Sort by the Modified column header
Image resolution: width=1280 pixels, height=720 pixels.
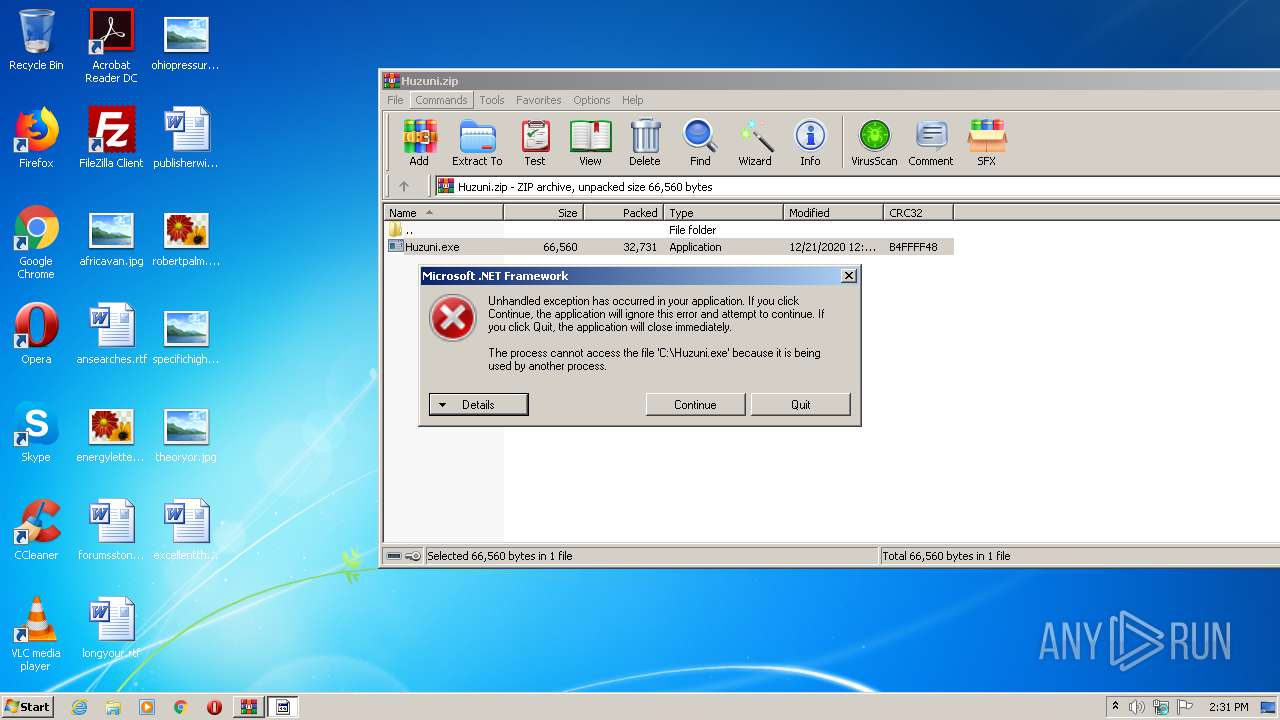click(x=834, y=212)
